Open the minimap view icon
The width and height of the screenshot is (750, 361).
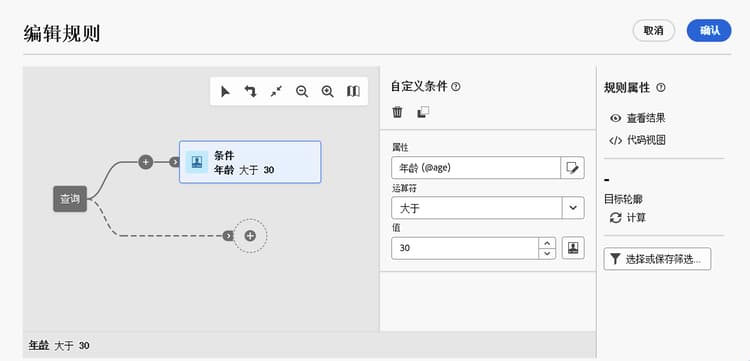[353, 91]
